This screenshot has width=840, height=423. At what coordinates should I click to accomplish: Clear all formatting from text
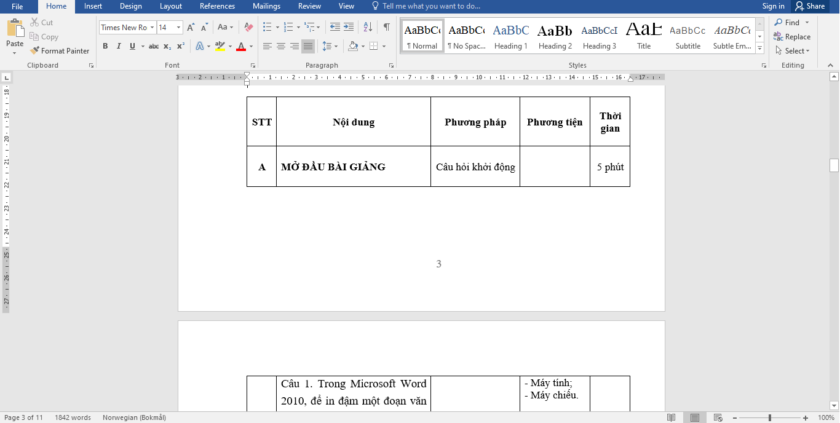pyautogui.click(x=250, y=27)
